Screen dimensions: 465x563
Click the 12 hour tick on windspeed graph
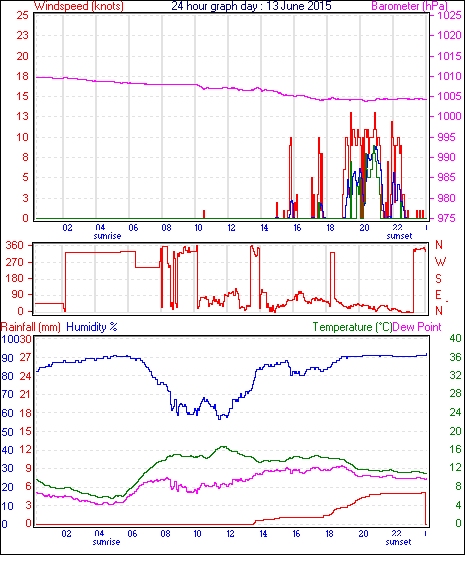point(231,228)
